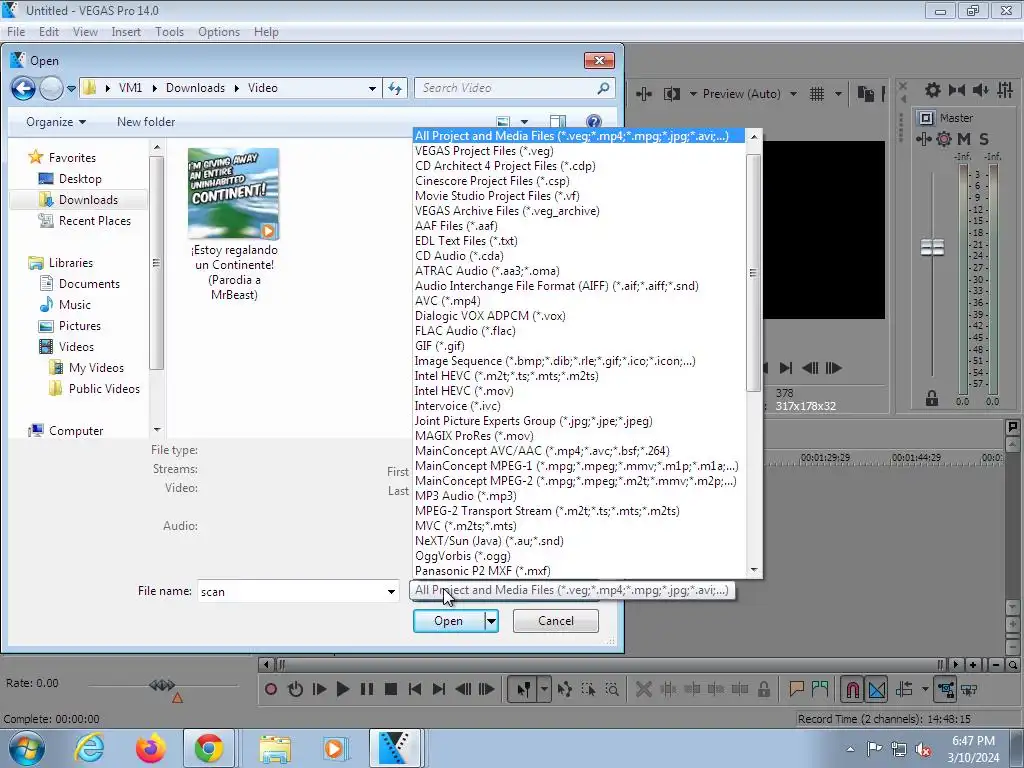Image resolution: width=1024 pixels, height=768 pixels.
Task: Open the Edit menu
Action: [x=48, y=31]
